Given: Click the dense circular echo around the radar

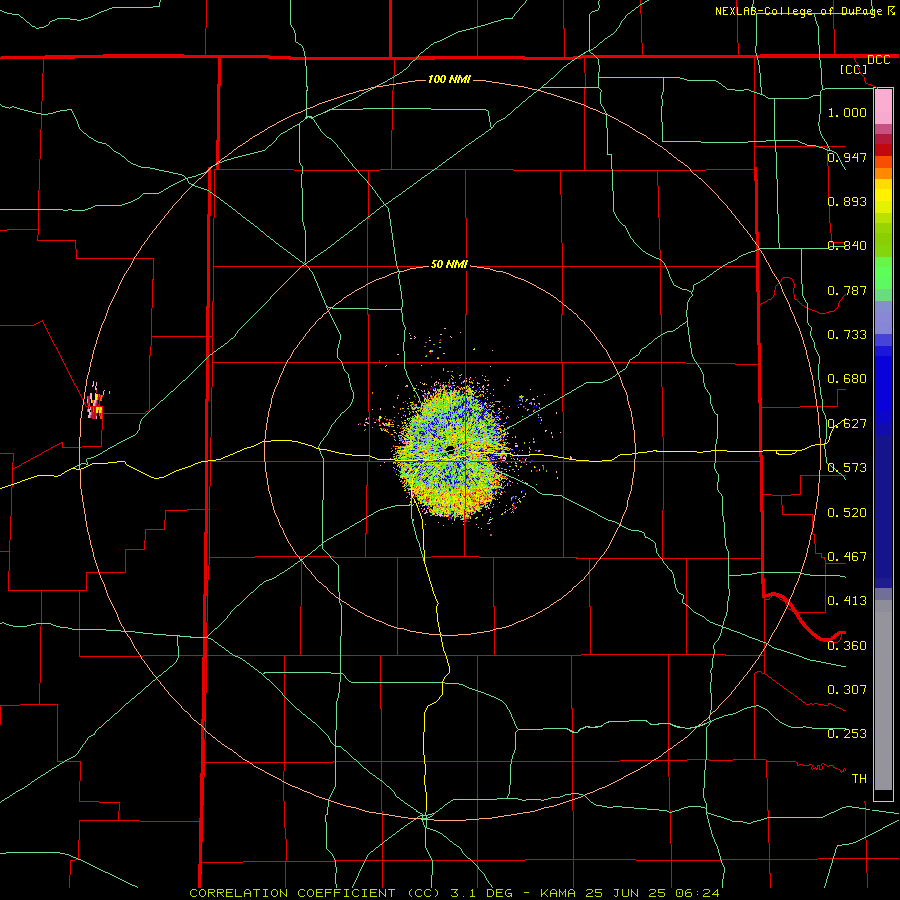Looking at the screenshot, I should point(451,451).
